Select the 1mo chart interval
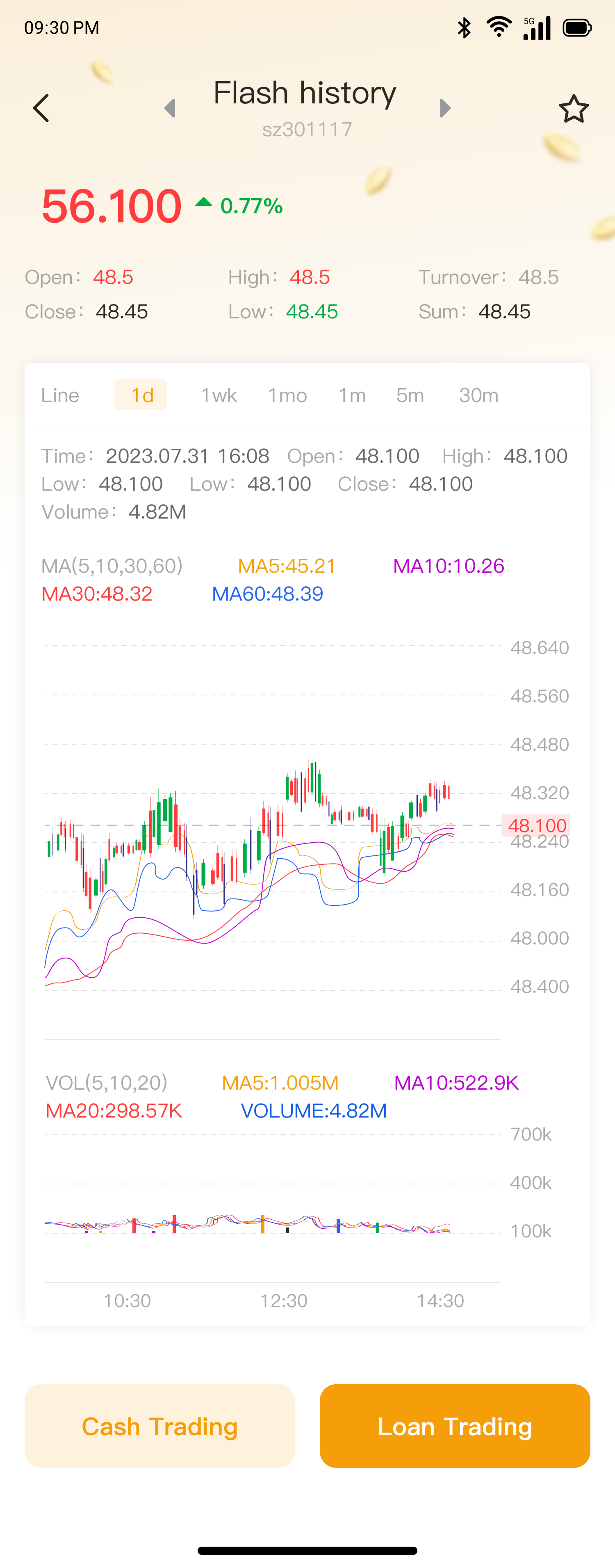Viewport: 615px width, 1568px height. [287, 395]
